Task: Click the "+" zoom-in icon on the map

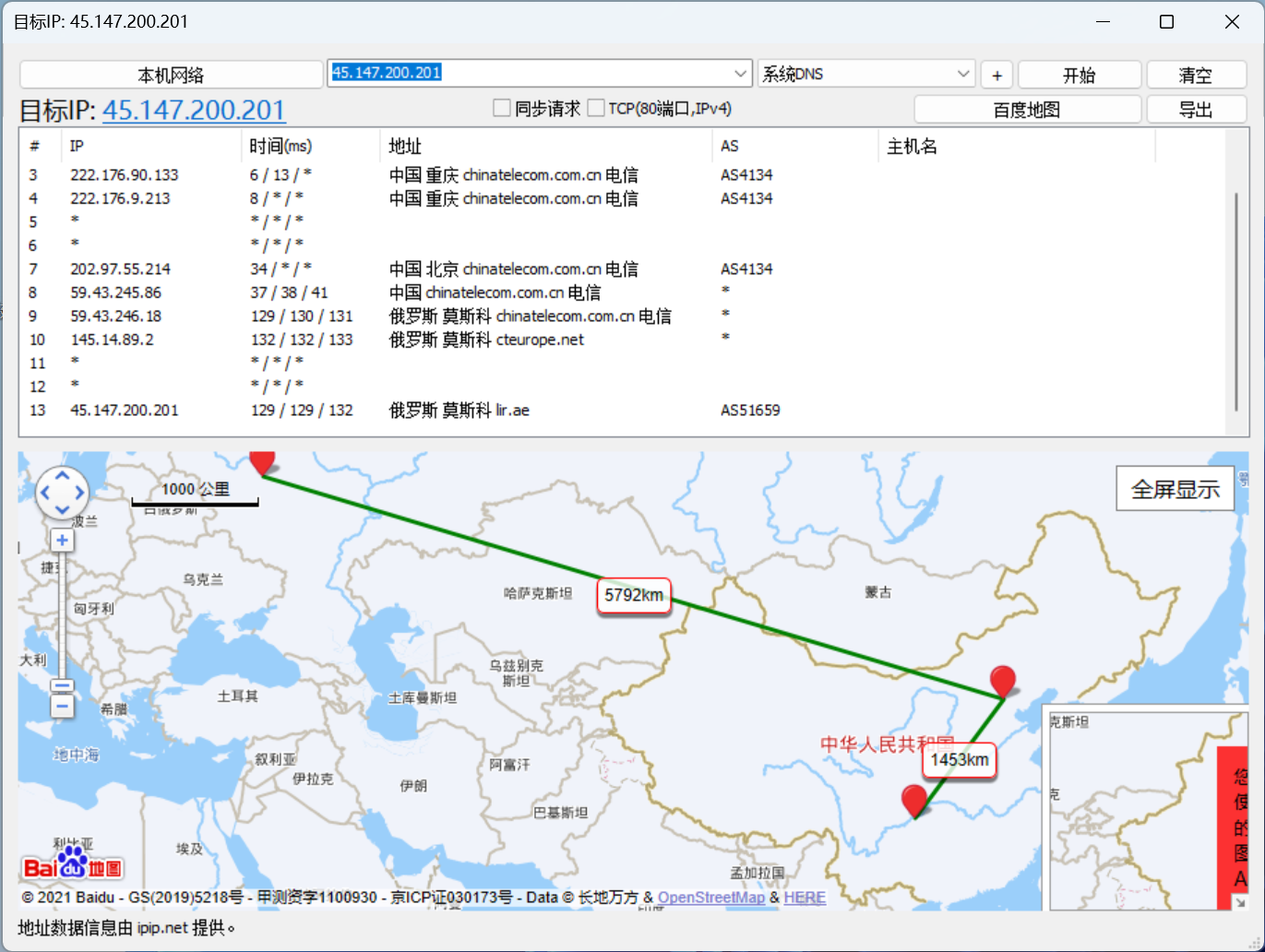Action: click(61, 540)
